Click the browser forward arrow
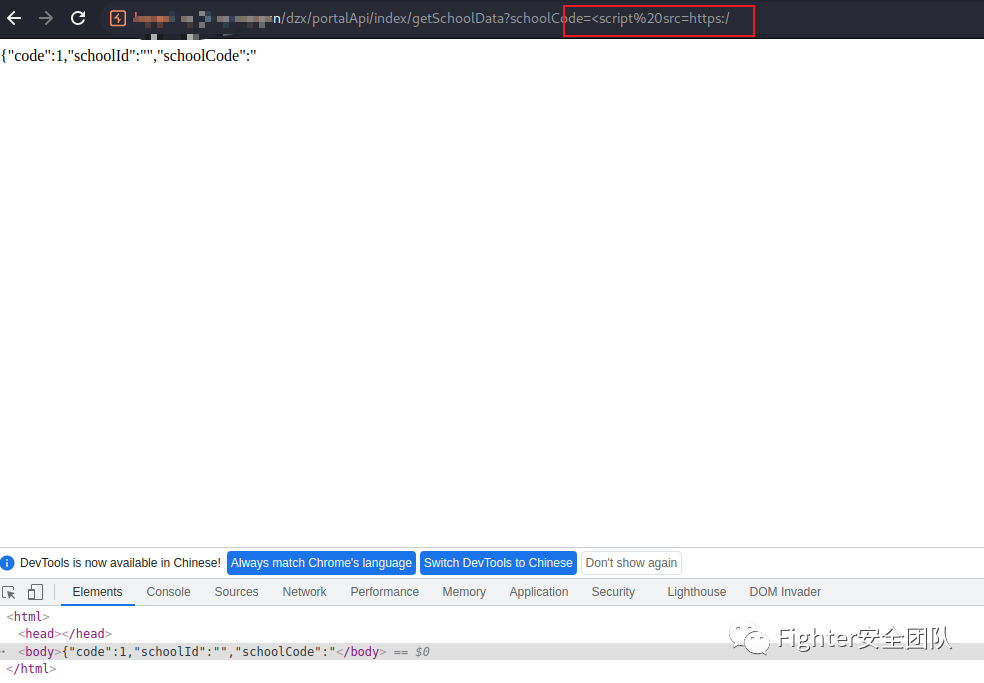 click(x=46, y=18)
